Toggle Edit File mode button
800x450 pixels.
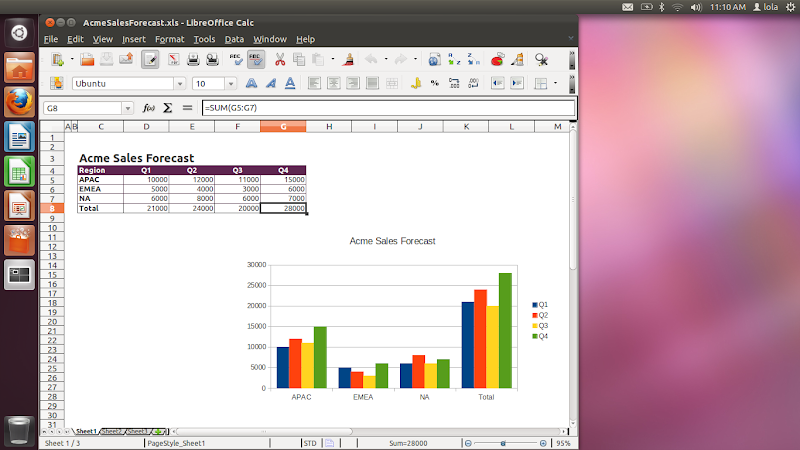pos(150,60)
